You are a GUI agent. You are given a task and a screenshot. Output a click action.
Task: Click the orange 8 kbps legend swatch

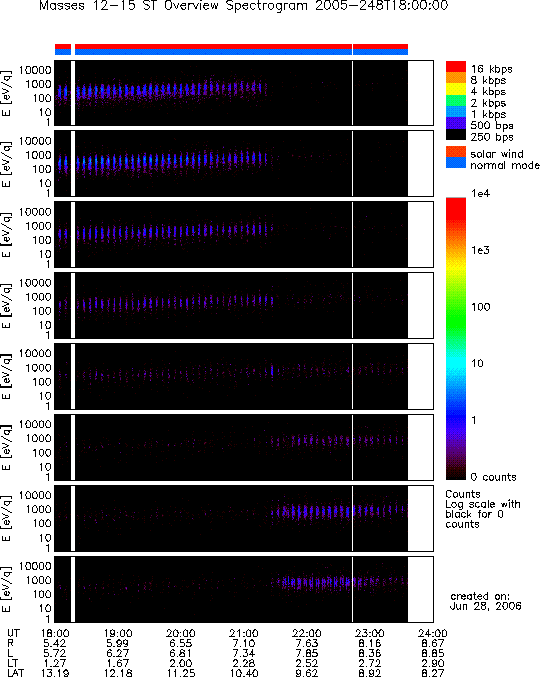pos(456,78)
